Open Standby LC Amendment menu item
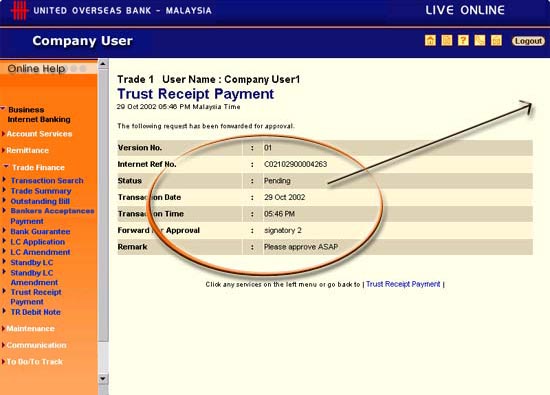The height and width of the screenshot is (395, 550). tap(34, 278)
